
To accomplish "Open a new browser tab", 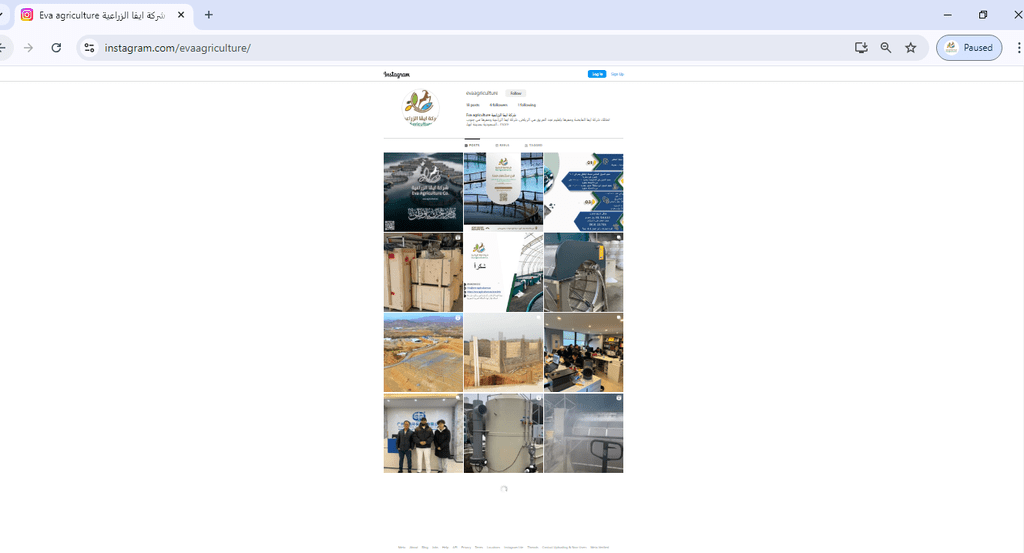I will pyautogui.click(x=208, y=14).
